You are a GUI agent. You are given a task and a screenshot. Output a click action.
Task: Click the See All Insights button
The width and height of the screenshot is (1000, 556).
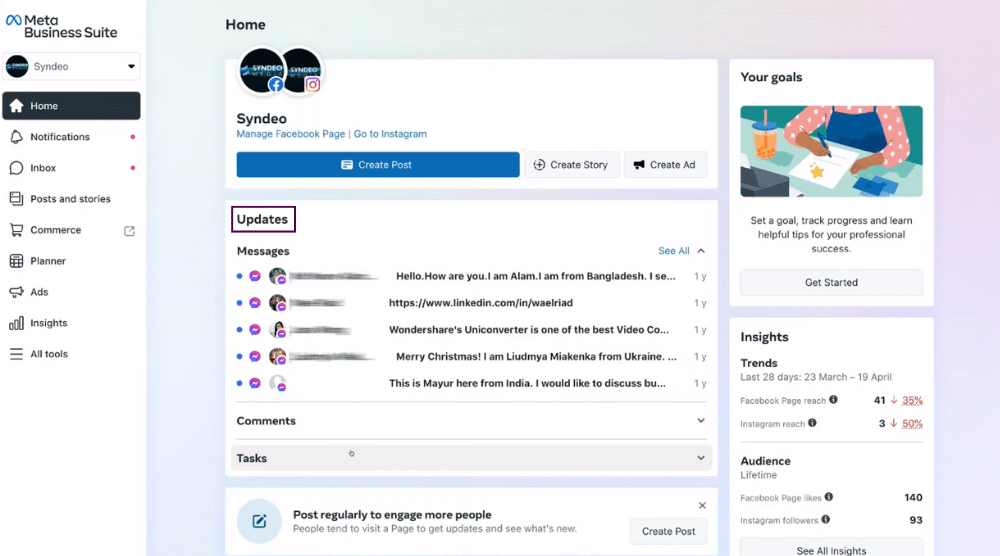point(831,550)
